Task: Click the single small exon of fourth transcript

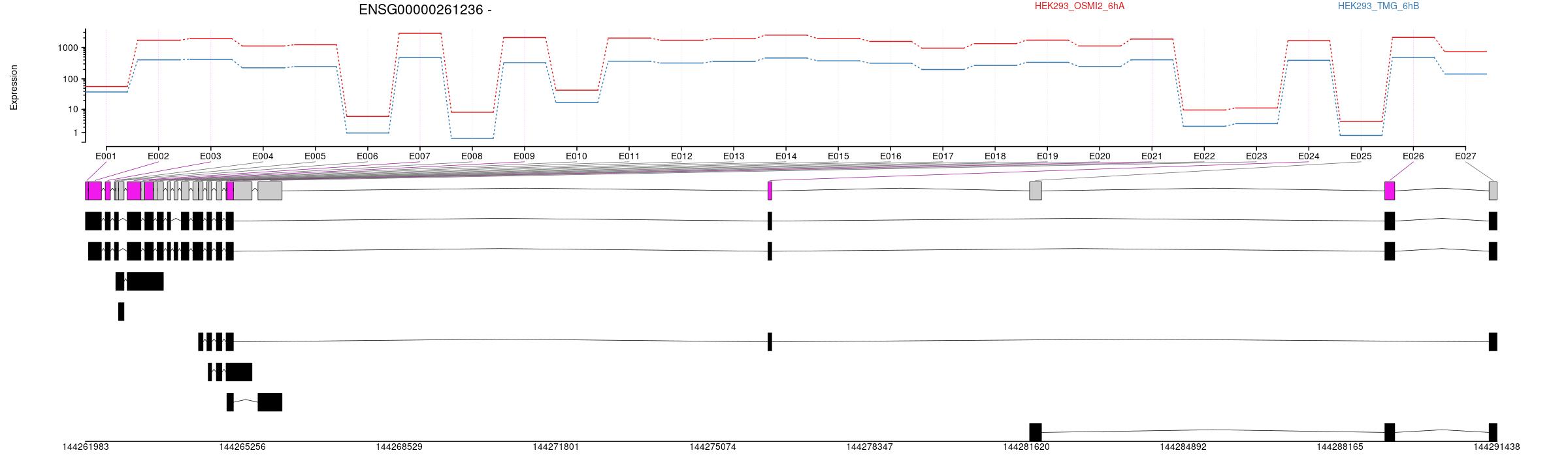Action: click(121, 311)
